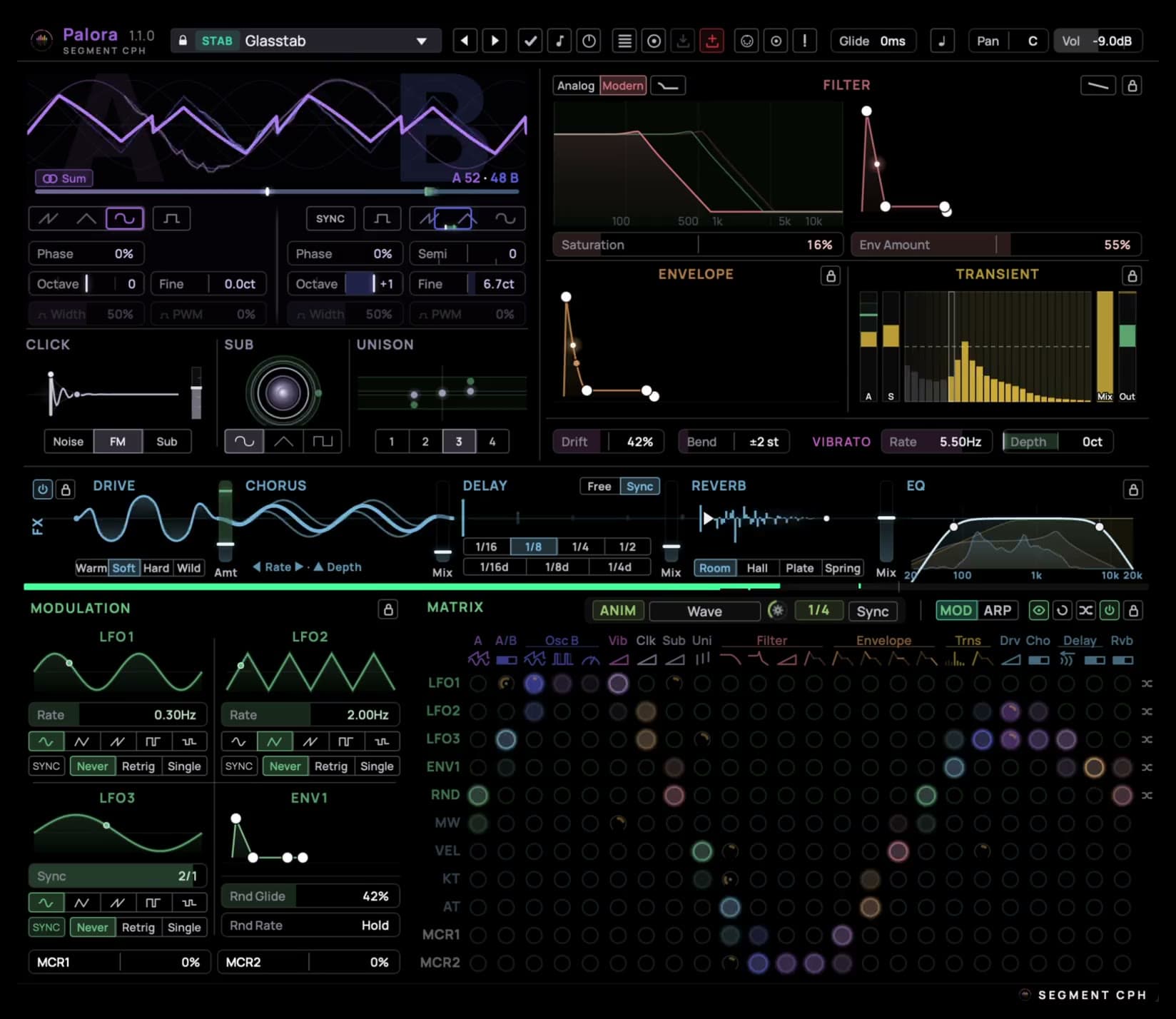
Task: Decrease chorus Rate with the left arrow
Action: [x=257, y=567]
